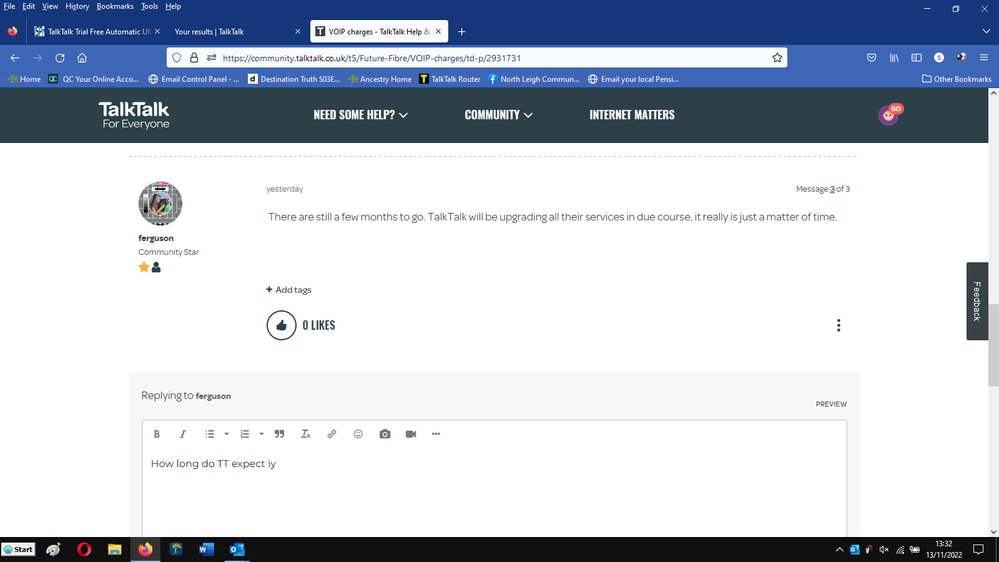Insert a bulleted list
999x562 pixels.
210,434
